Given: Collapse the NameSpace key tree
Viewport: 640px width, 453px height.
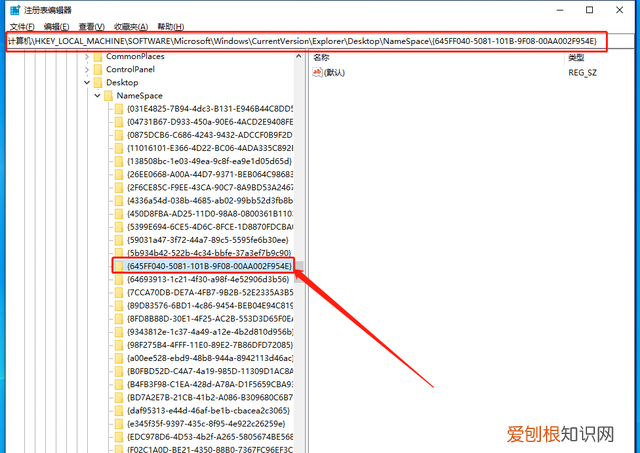Looking at the screenshot, I should (x=97, y=96).
